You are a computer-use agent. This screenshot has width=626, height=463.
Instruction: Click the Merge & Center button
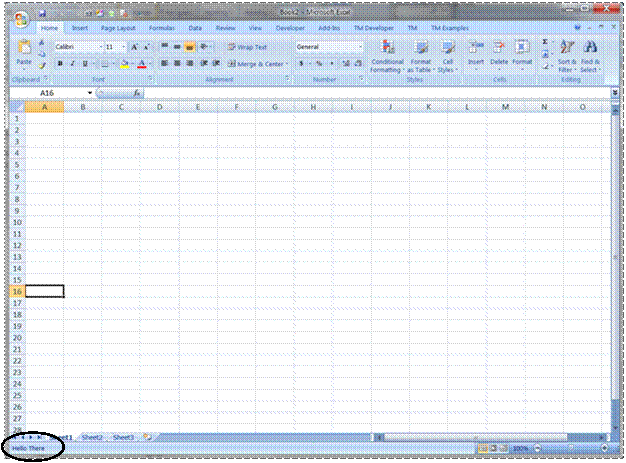[257, 63]
